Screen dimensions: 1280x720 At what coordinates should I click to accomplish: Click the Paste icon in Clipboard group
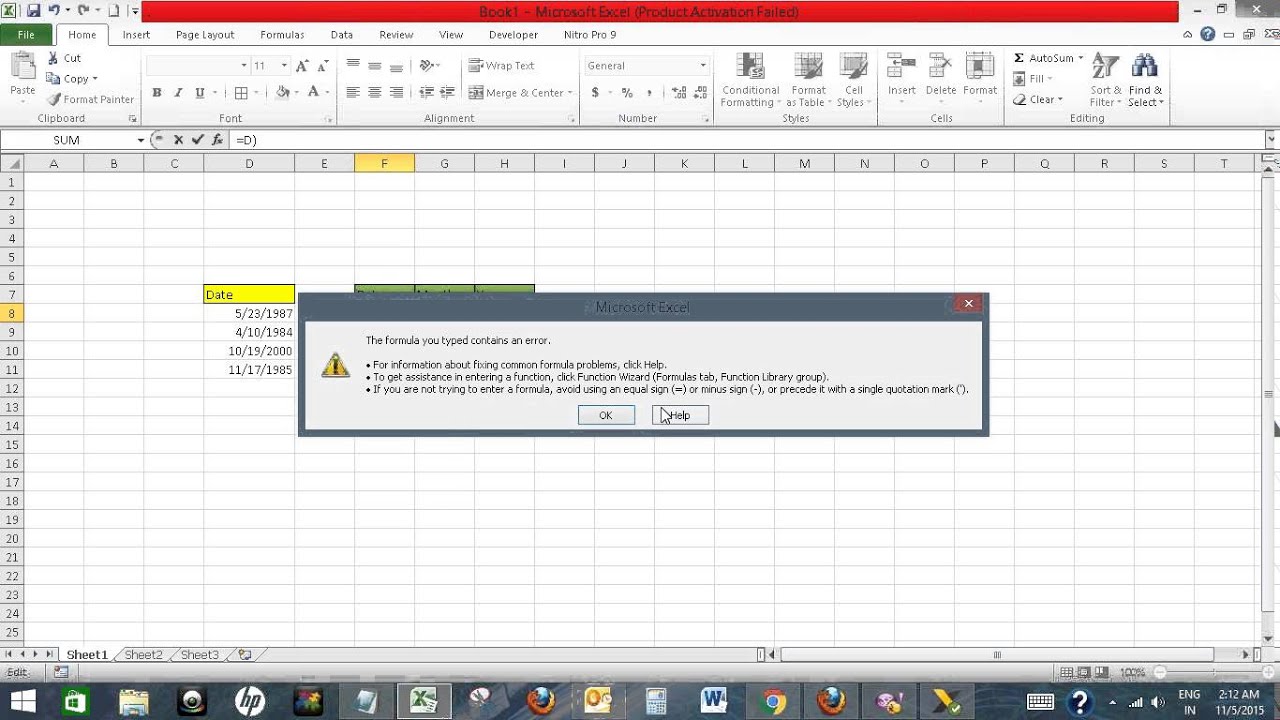(22, 66)
